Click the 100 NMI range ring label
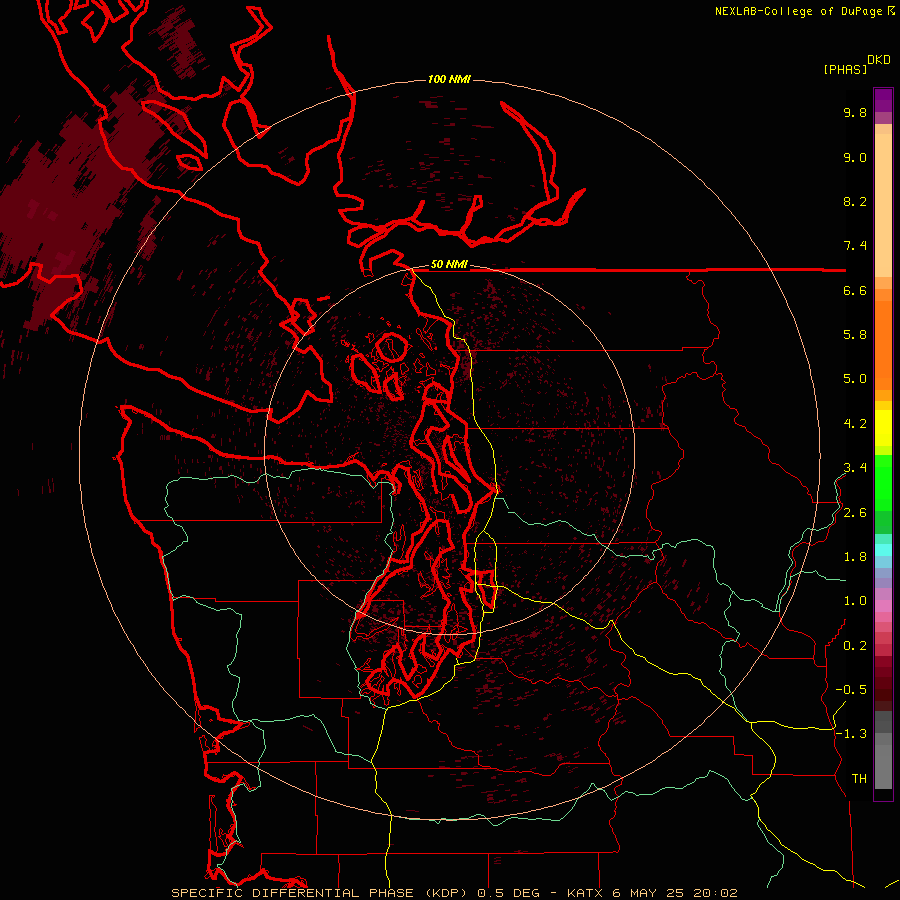 pos(449,79)
